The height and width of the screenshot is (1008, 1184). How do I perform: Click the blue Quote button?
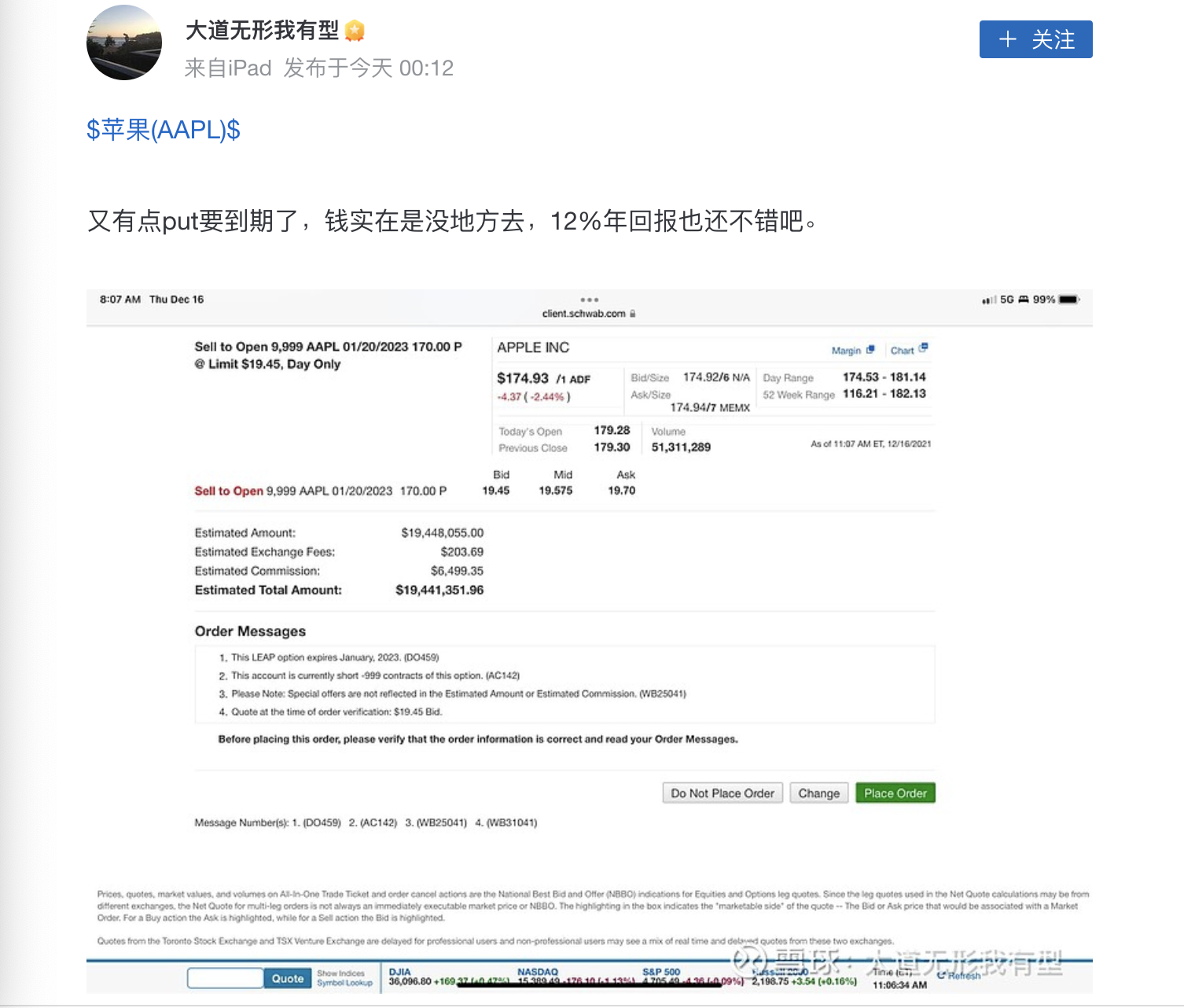(x=288, y=978)
